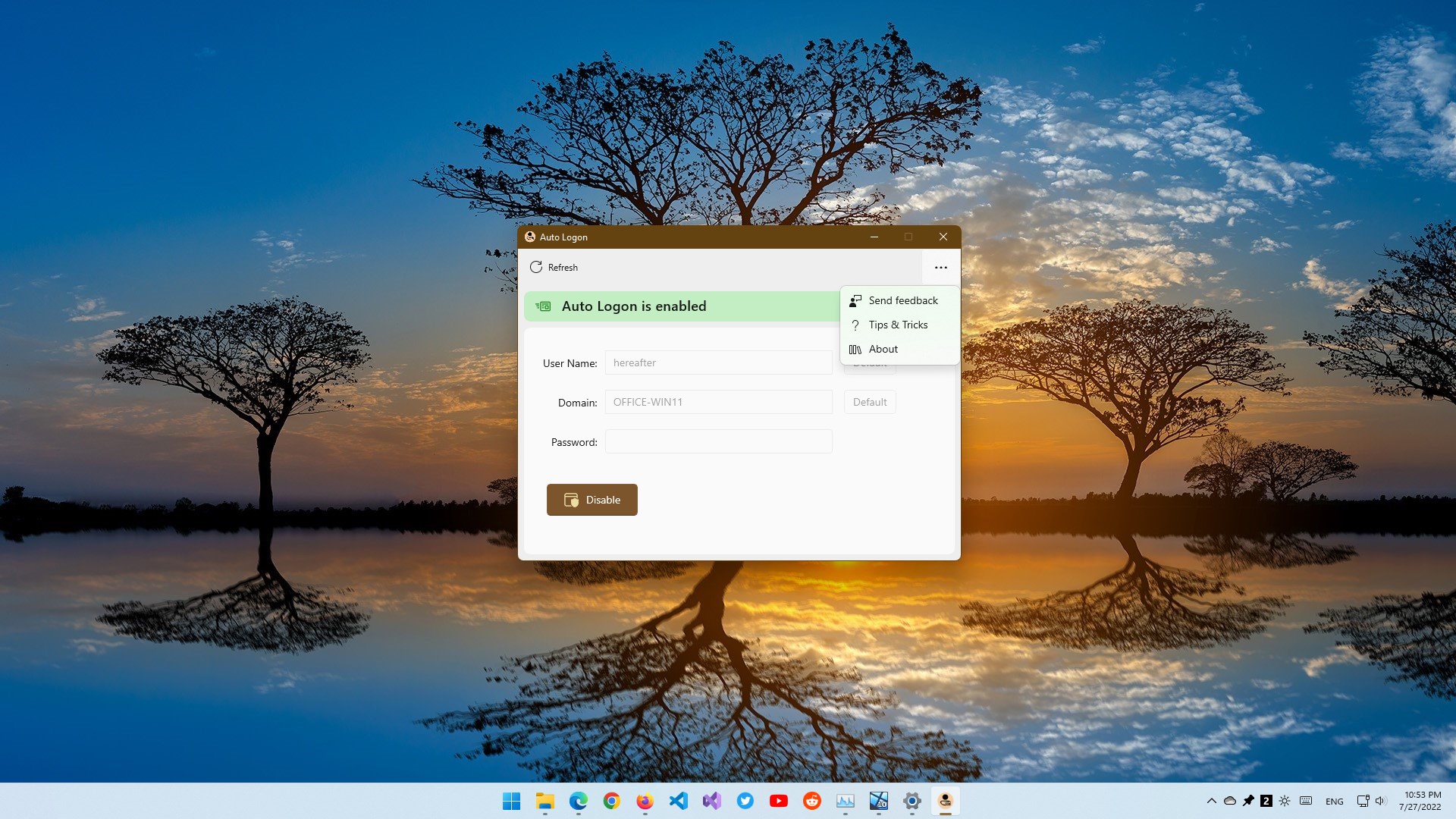The image size is (1456, 819).
Task: Launch File Explorer from the taskbar
Action: [545, 801]
